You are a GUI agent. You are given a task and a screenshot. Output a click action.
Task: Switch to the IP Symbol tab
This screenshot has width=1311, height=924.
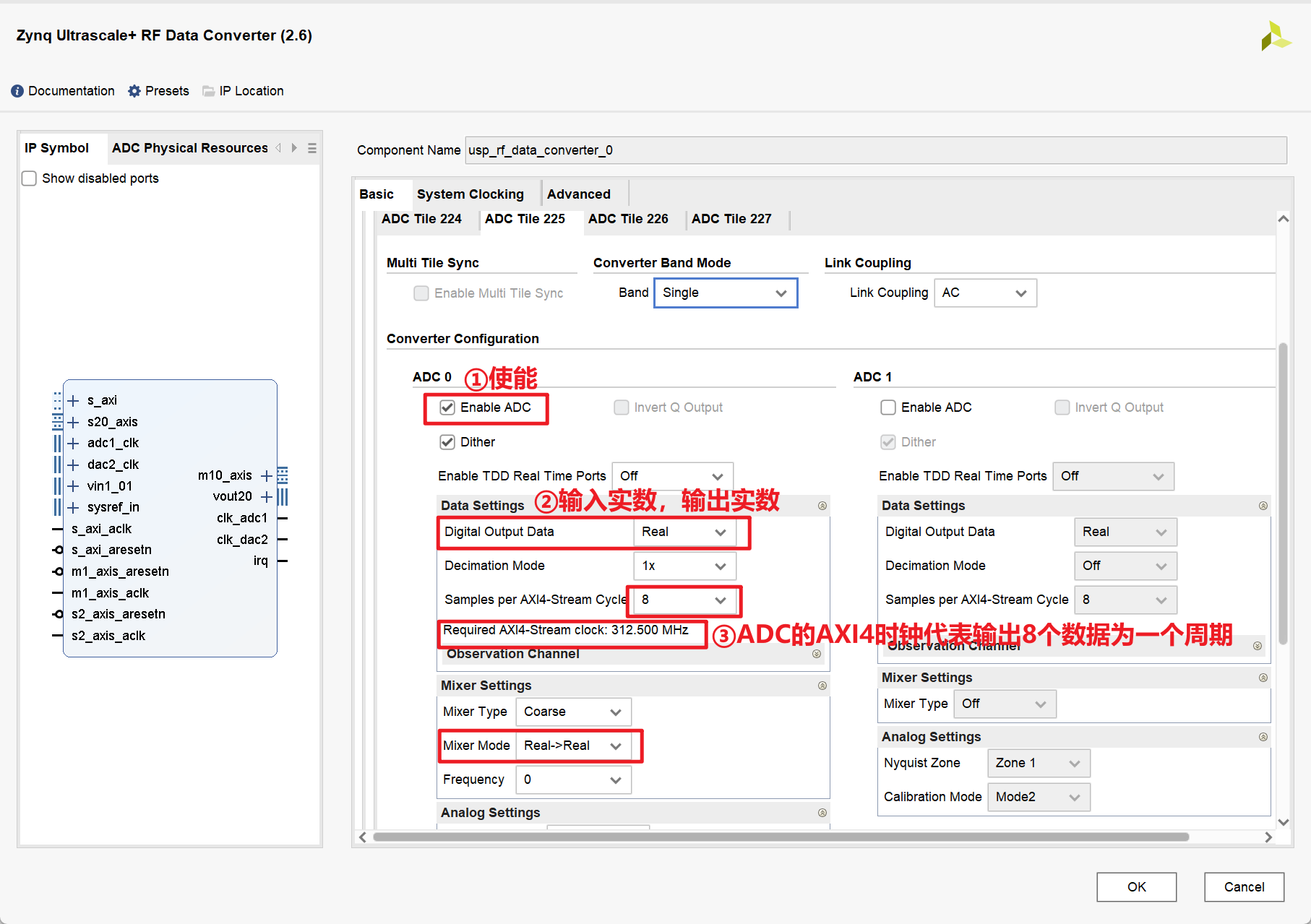pos(57,148)
